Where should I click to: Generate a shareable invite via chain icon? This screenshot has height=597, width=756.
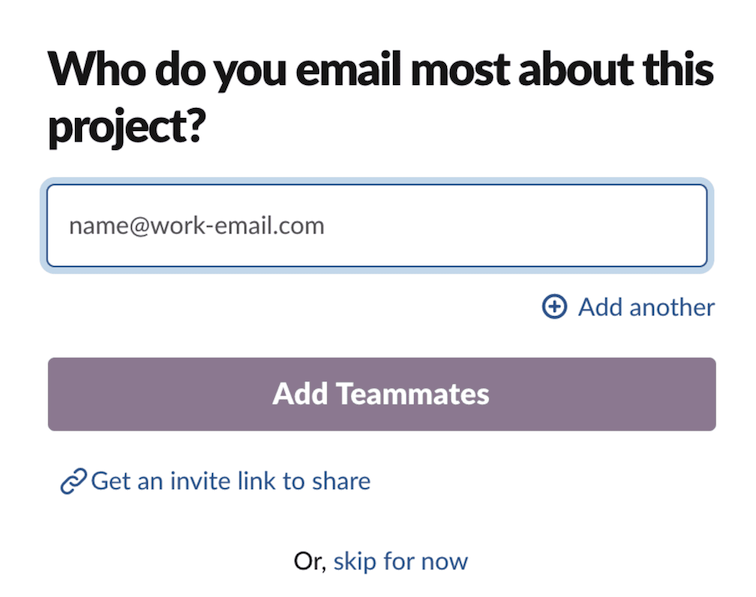point(73,481)
